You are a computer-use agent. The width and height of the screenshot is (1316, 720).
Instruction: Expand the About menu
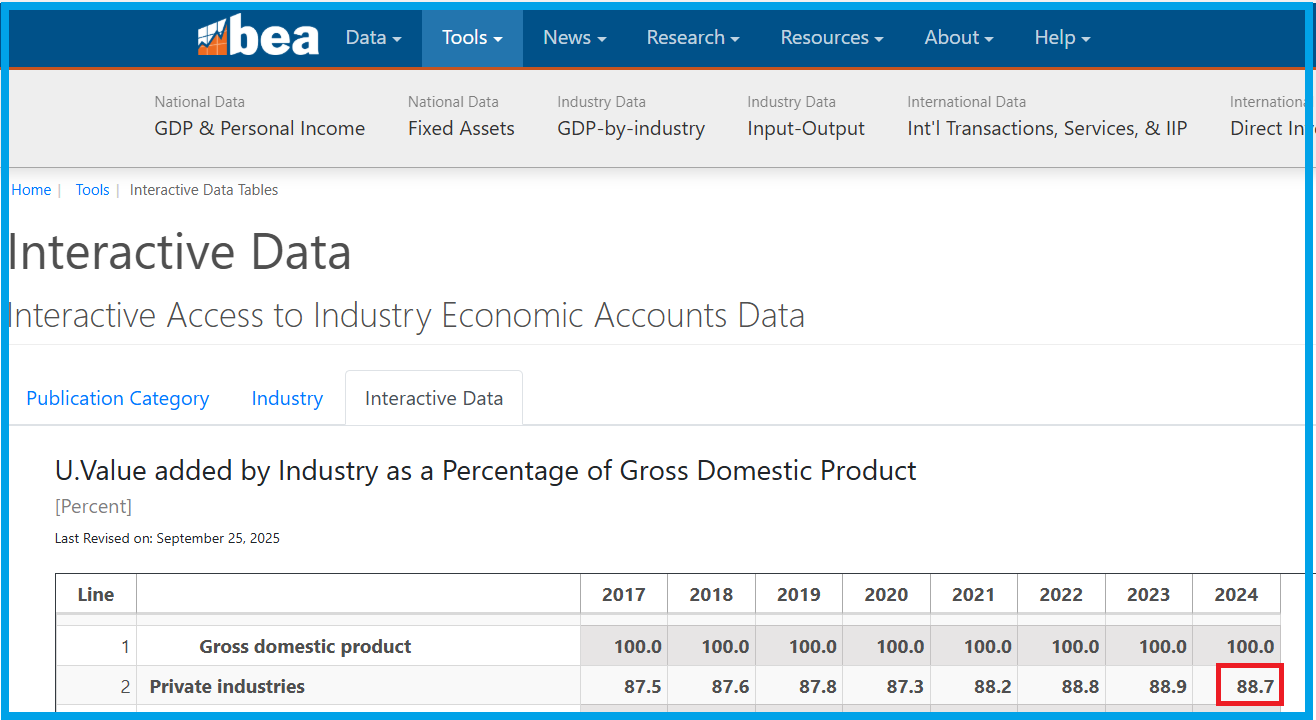(958, 38)
